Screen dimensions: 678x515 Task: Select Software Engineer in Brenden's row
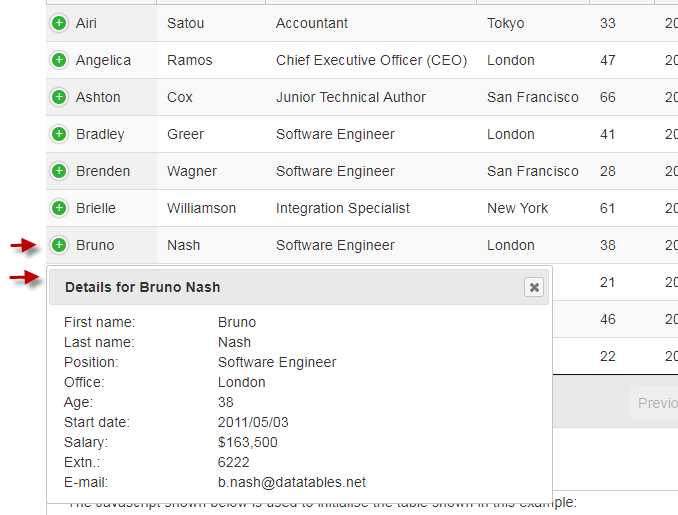pyautogui.click(x=371, y=171)
